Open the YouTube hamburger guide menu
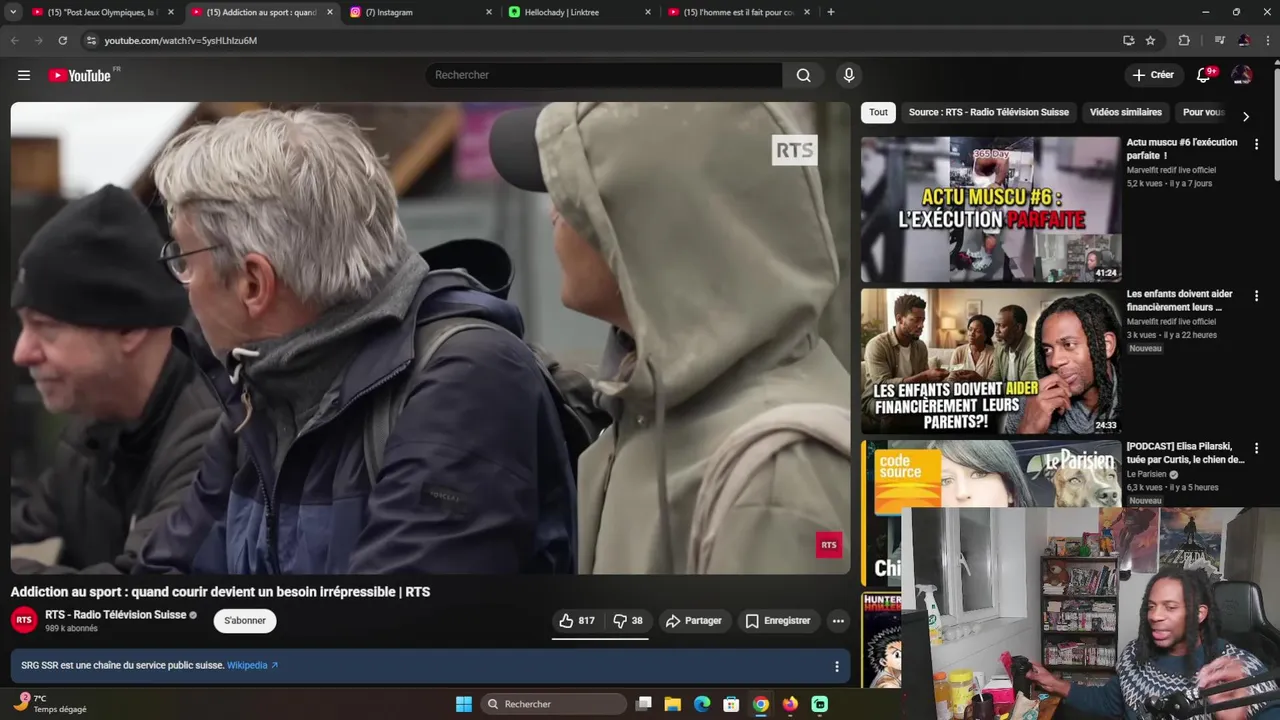 pyautogui.click(x=24, y=75)
